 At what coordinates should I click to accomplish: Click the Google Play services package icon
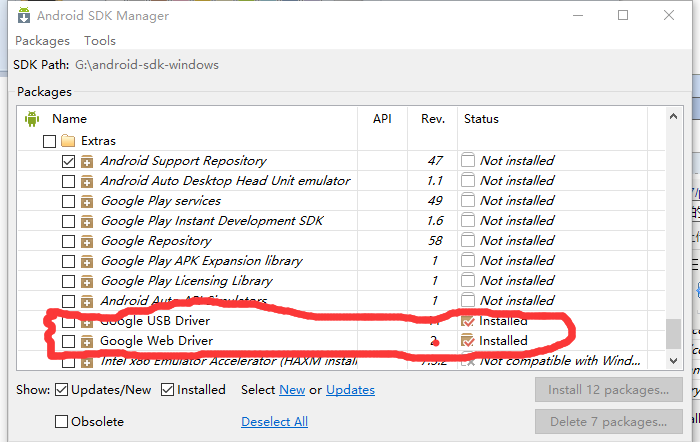tap(87, 201)
